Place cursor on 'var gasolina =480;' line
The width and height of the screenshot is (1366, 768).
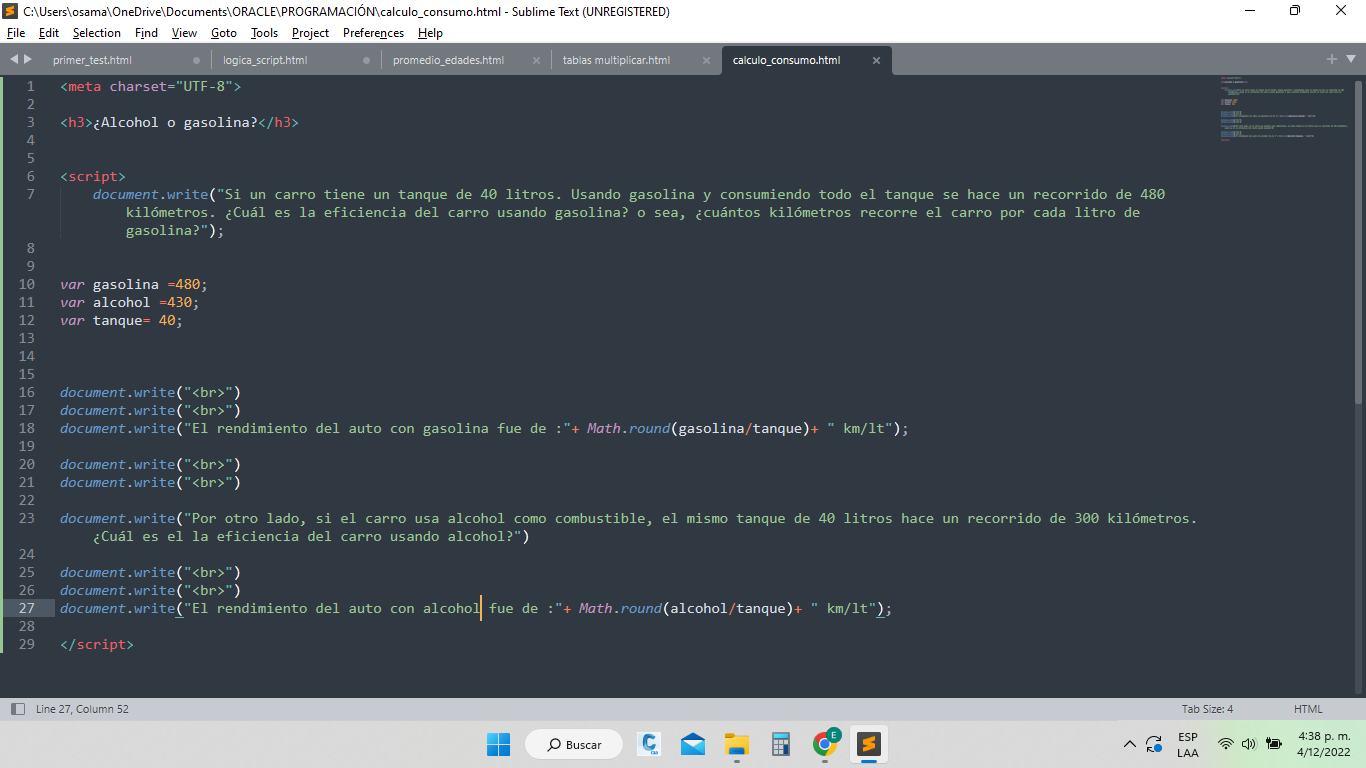tap(134, 284)
